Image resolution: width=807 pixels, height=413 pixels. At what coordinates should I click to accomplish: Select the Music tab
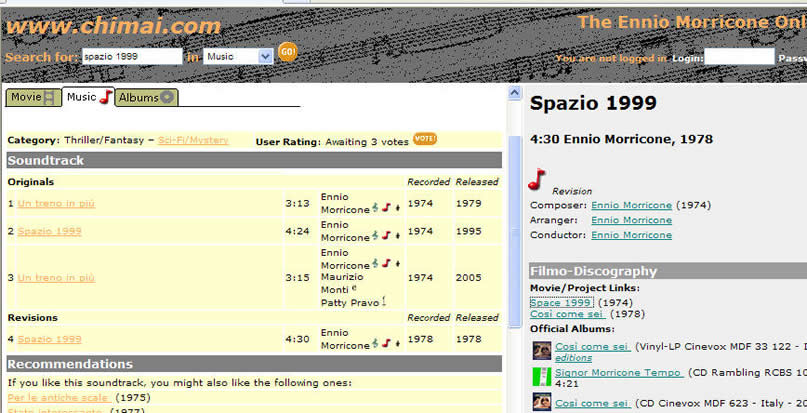[89, 97]
